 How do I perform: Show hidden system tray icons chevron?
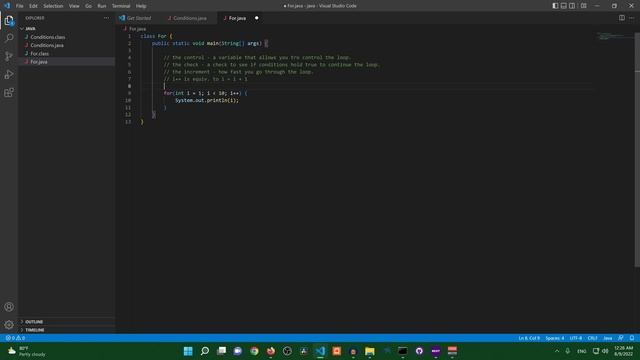tap(557, 351)
